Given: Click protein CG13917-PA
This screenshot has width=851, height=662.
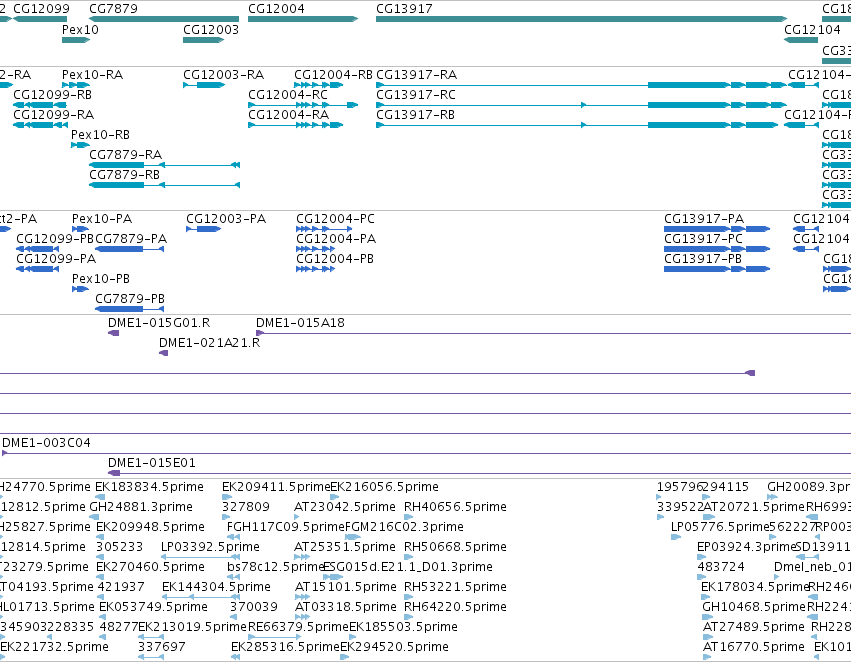Looking at the screenshot, I should click(x=717, y=229).
